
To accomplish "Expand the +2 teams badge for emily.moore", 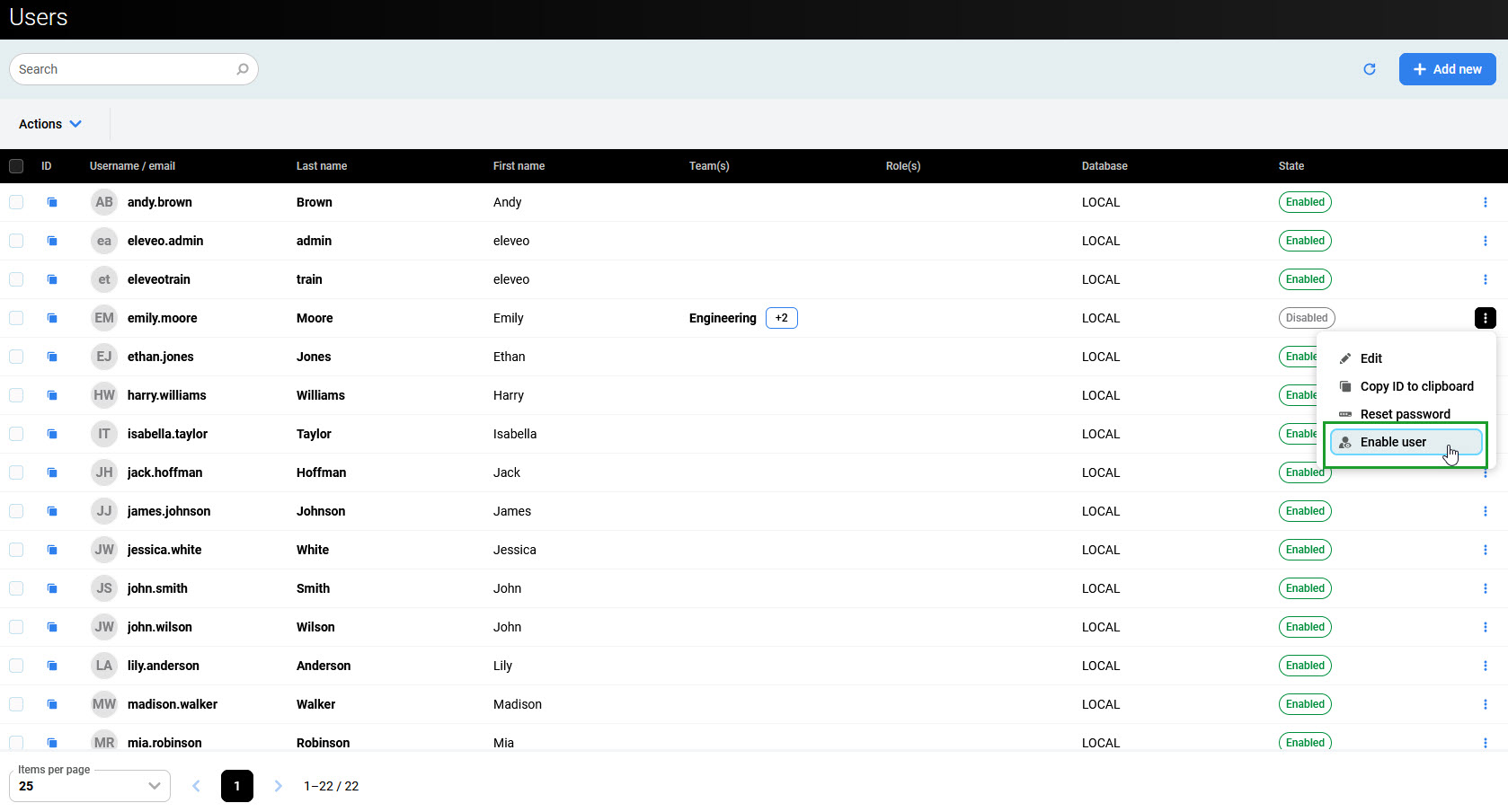I will click(x=781, y=318).
